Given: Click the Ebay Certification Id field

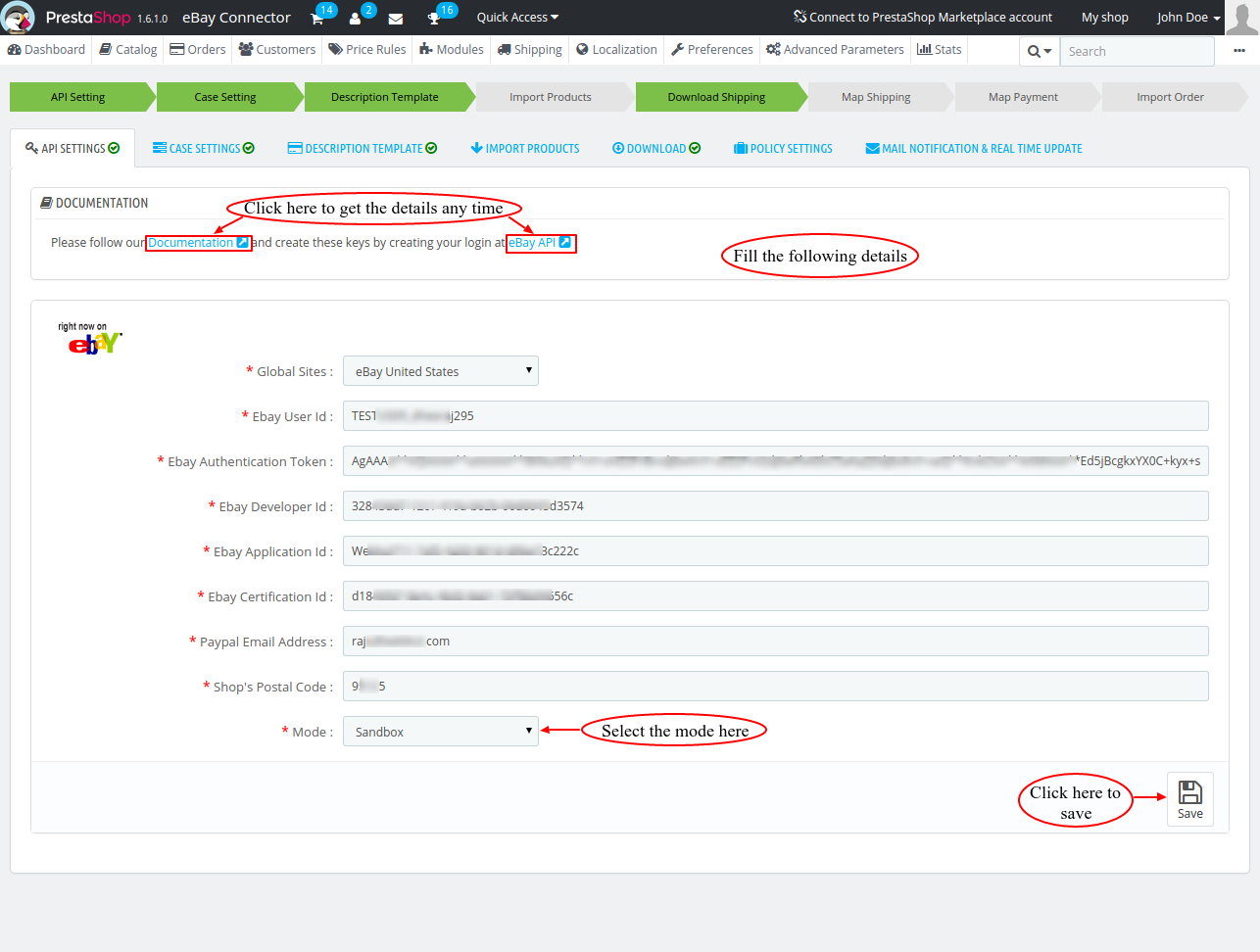Looking at the screenshot, I should (x=776, y=596).
